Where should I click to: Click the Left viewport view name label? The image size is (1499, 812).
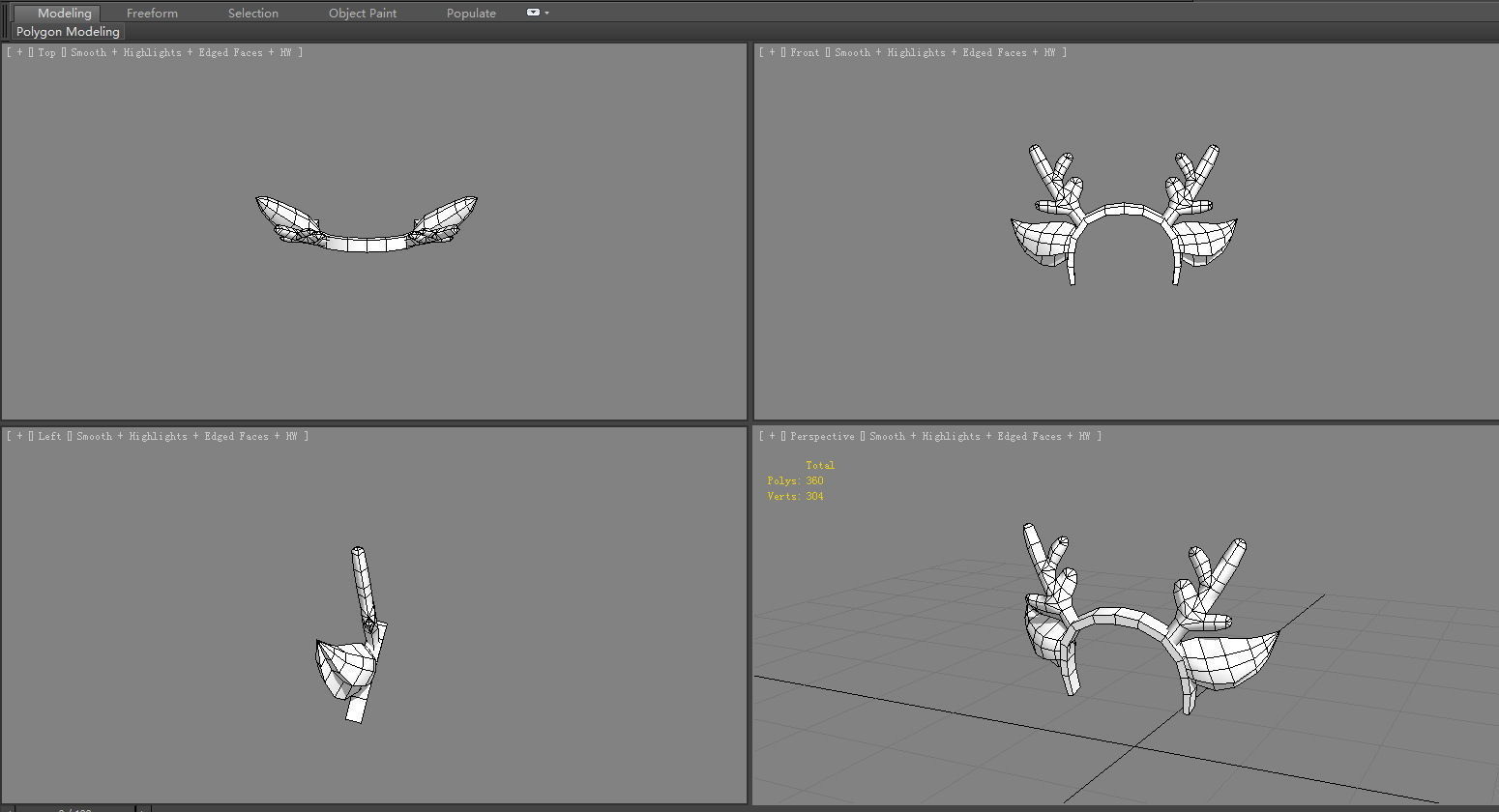49,436
